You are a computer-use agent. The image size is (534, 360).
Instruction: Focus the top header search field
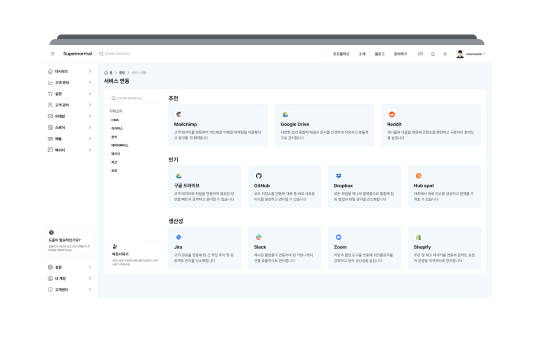pyautogui.click(x=211, y=54)
